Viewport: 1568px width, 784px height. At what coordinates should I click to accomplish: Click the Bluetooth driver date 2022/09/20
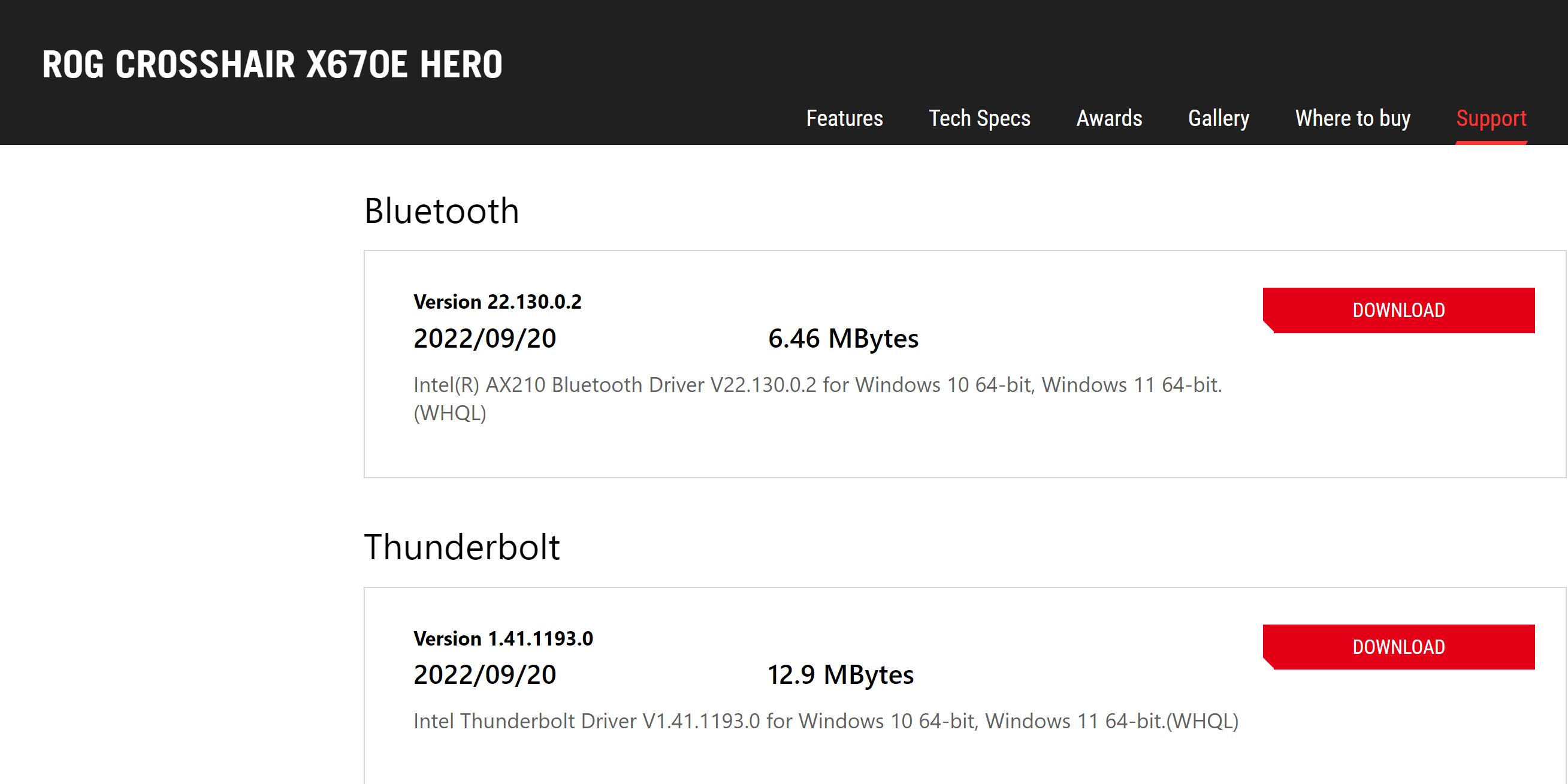(485, 339)
